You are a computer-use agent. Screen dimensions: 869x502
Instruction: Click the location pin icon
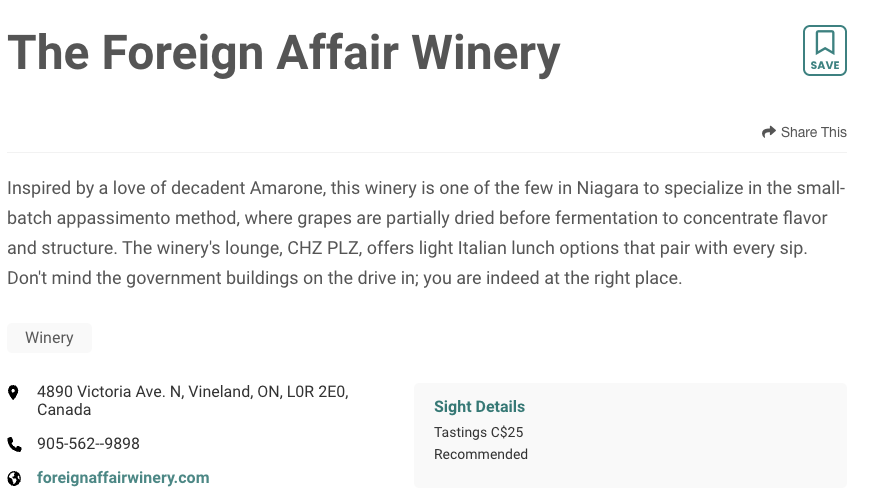[x=13, y=392]
